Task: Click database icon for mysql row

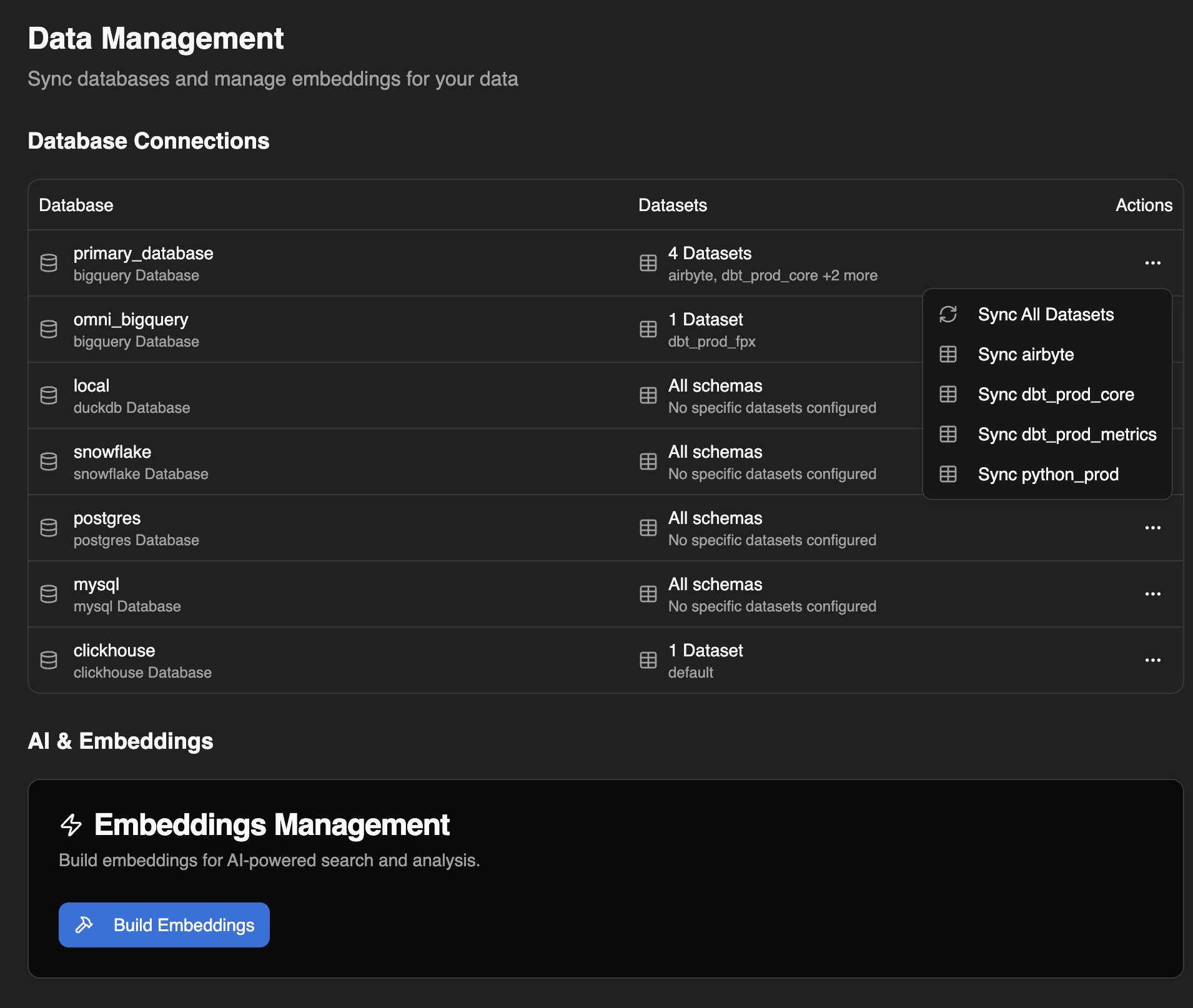Action: tap(49, 594)
